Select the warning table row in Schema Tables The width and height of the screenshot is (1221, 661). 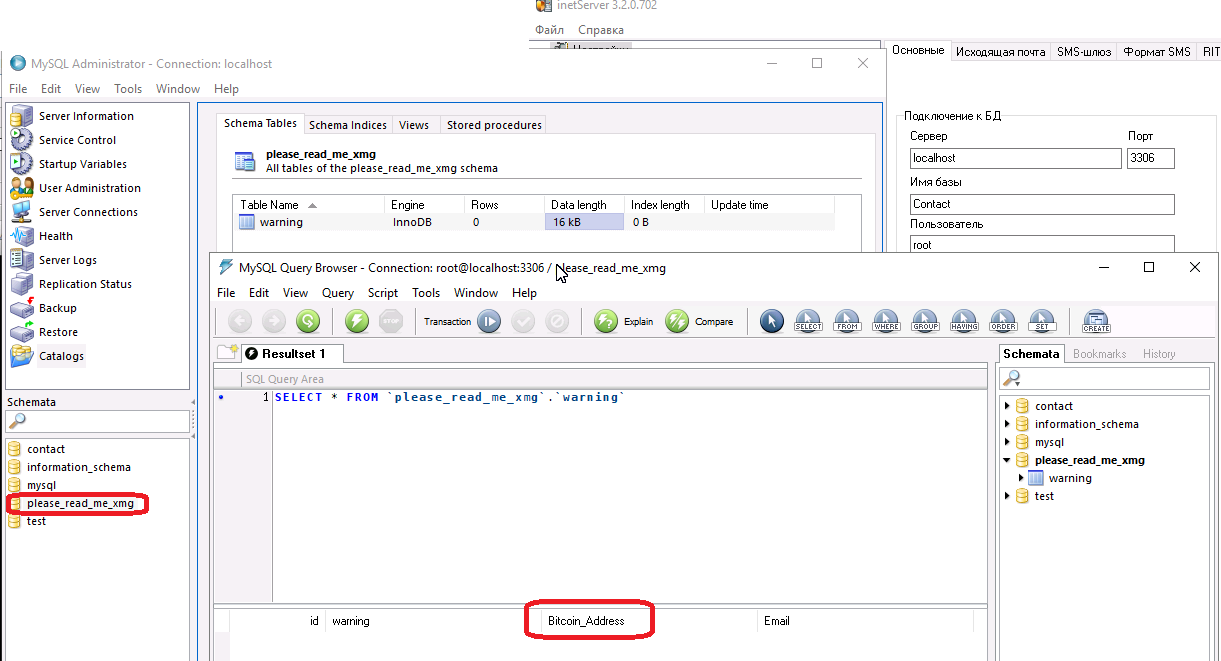click(535, 222)
